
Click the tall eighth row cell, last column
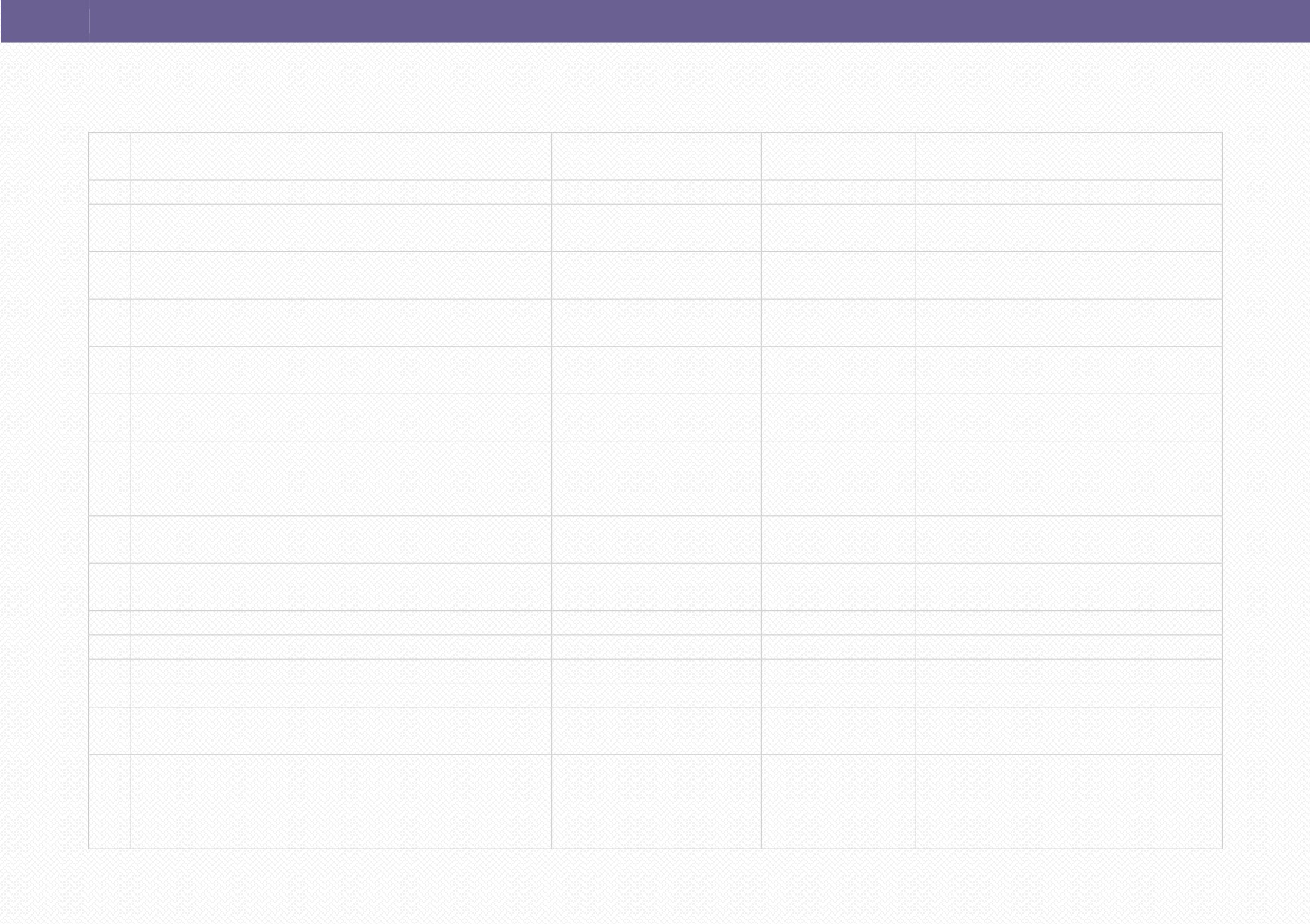(1069, 479)
